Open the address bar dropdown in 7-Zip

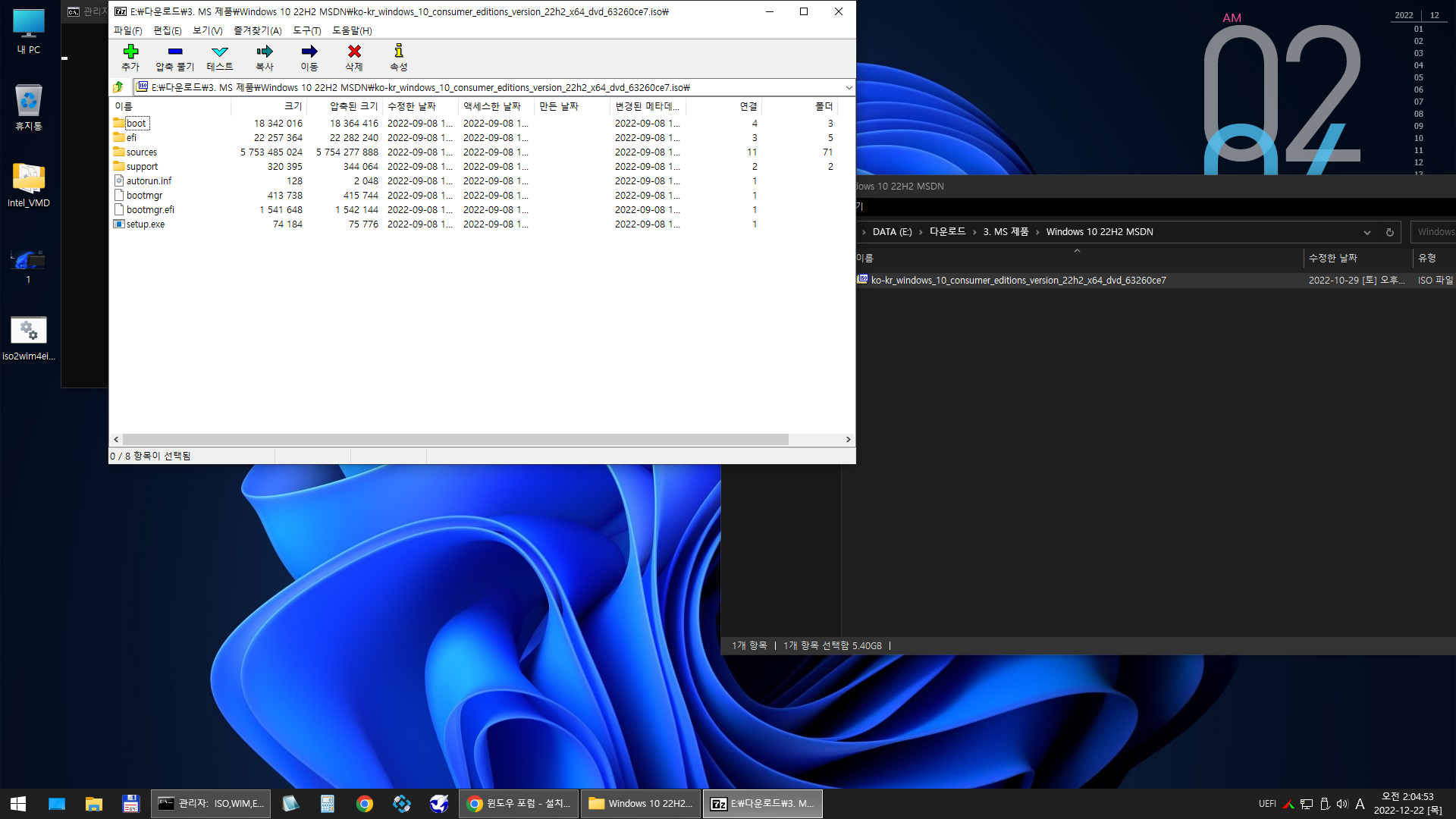849,87
